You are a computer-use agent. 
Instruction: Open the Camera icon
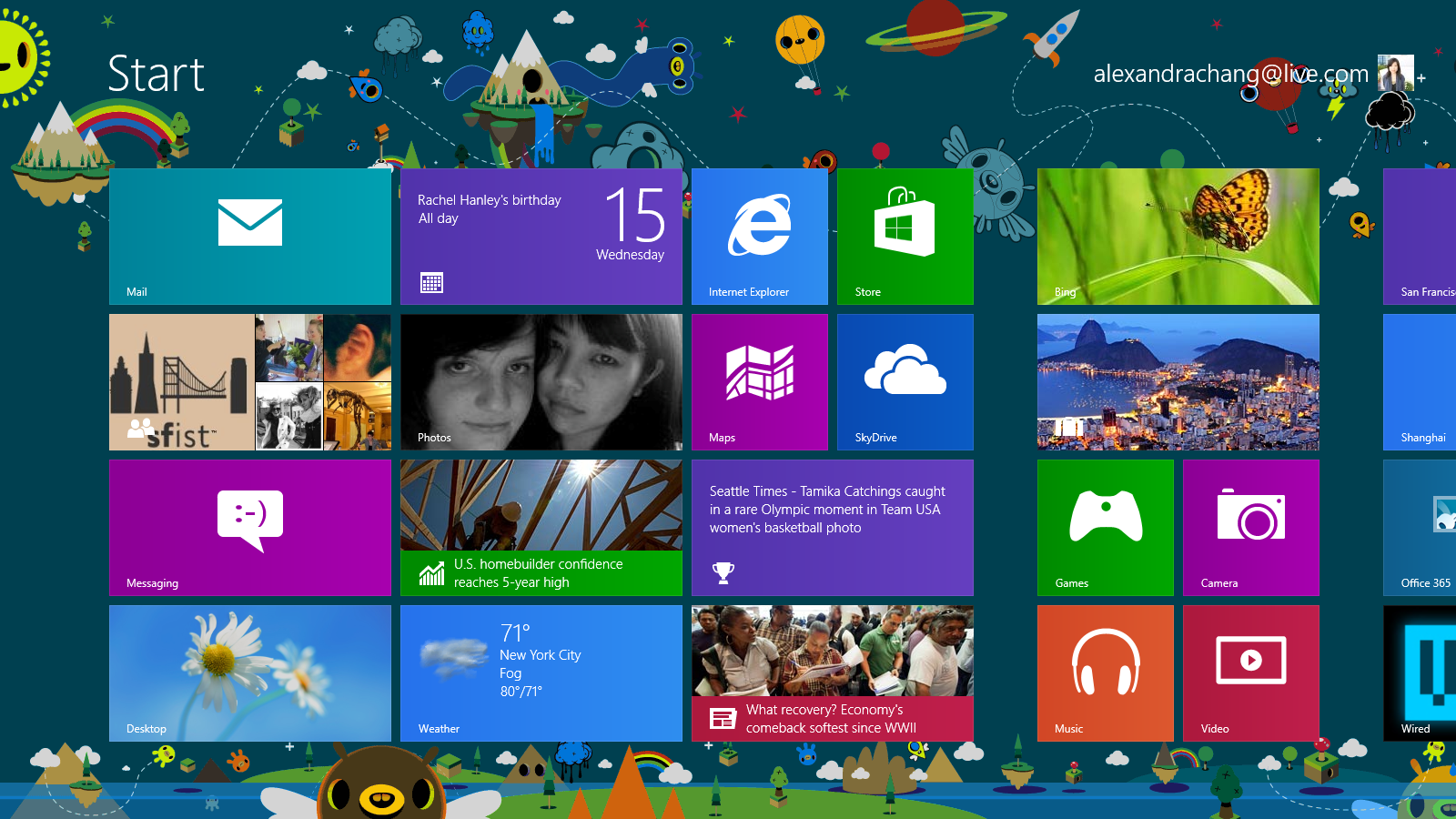pos(1251,515)
